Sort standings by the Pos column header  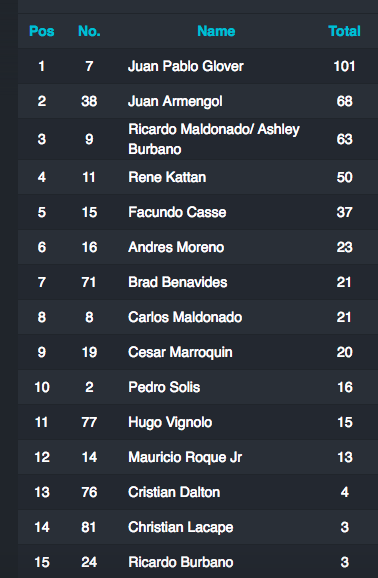(42, 31)
